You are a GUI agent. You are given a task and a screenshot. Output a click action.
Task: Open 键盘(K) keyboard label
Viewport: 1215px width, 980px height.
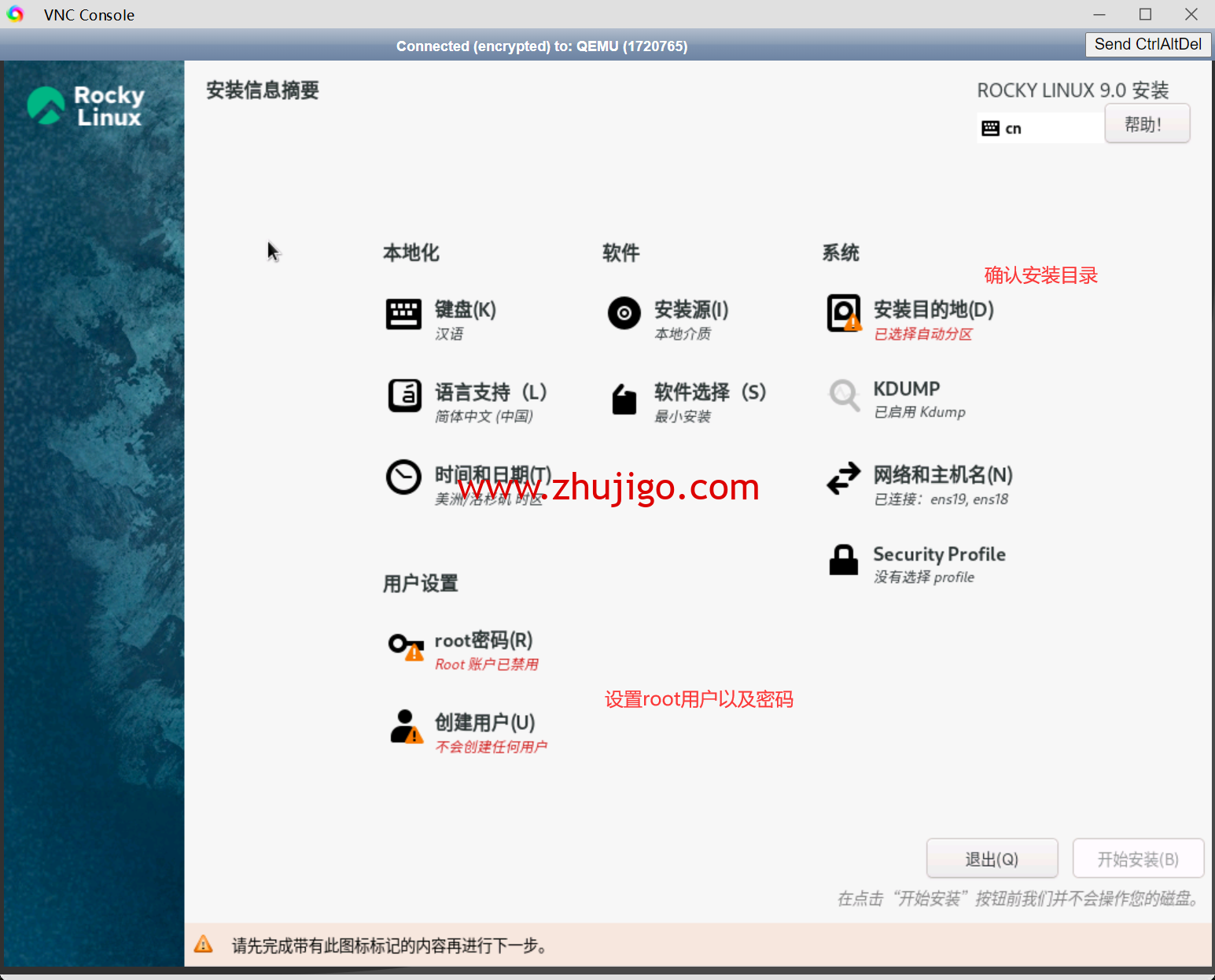[x=466, y=310]
